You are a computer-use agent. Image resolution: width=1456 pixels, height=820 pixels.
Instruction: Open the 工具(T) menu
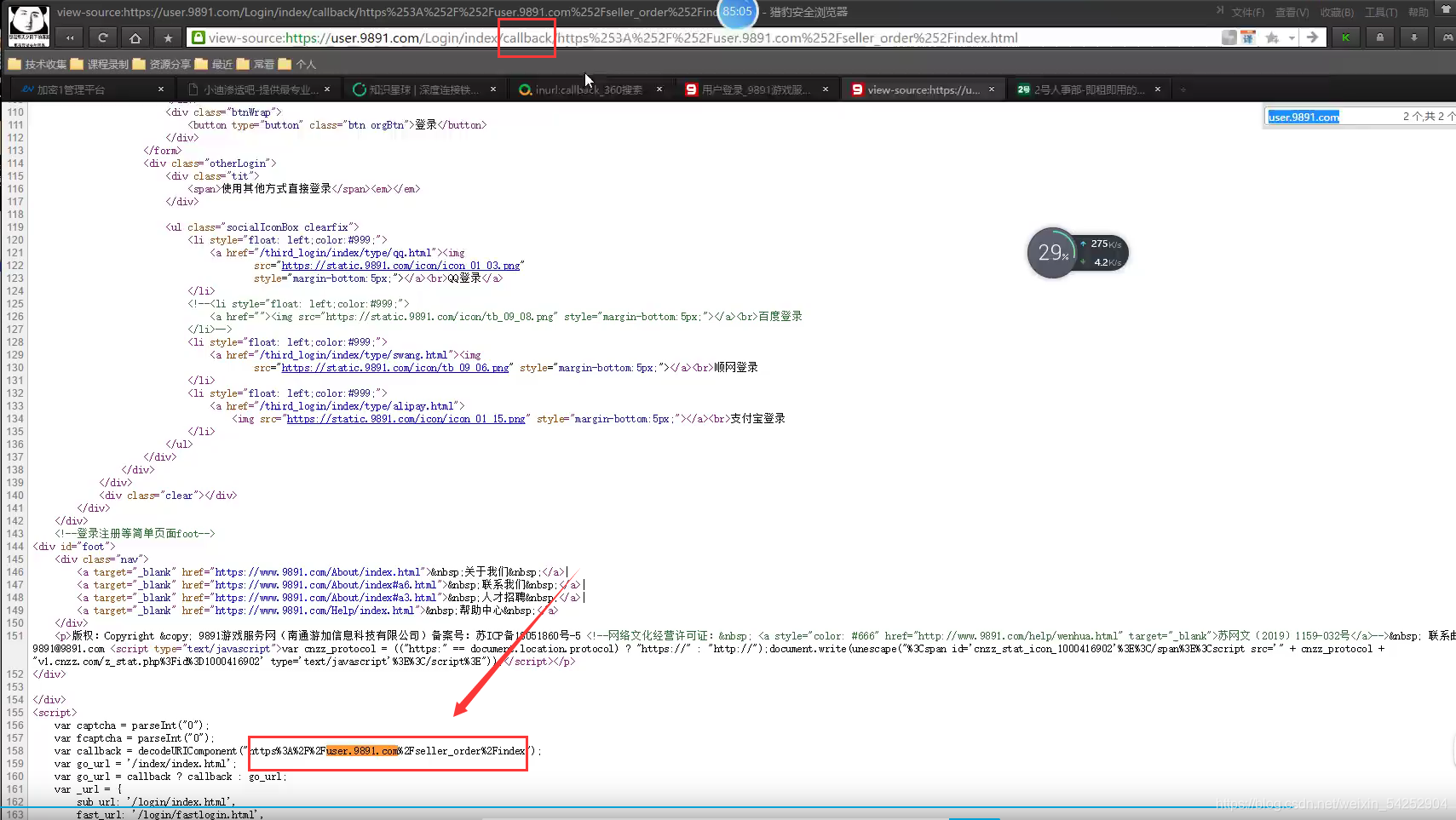point(1381,12)
